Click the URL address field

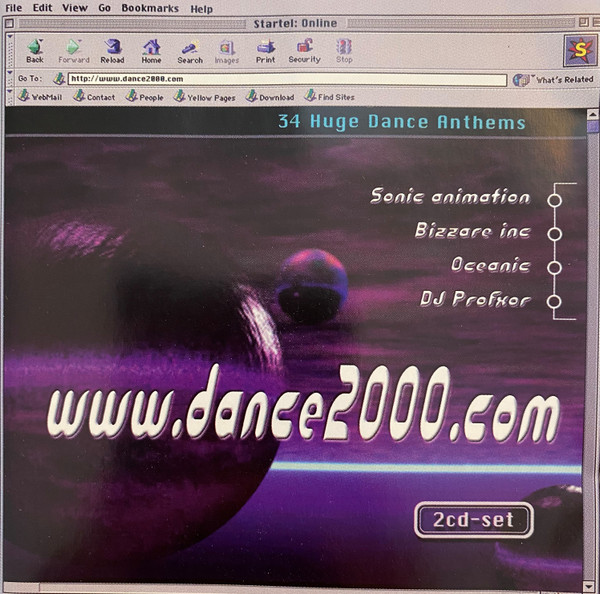pyautogui.click(x=287, y=79)
